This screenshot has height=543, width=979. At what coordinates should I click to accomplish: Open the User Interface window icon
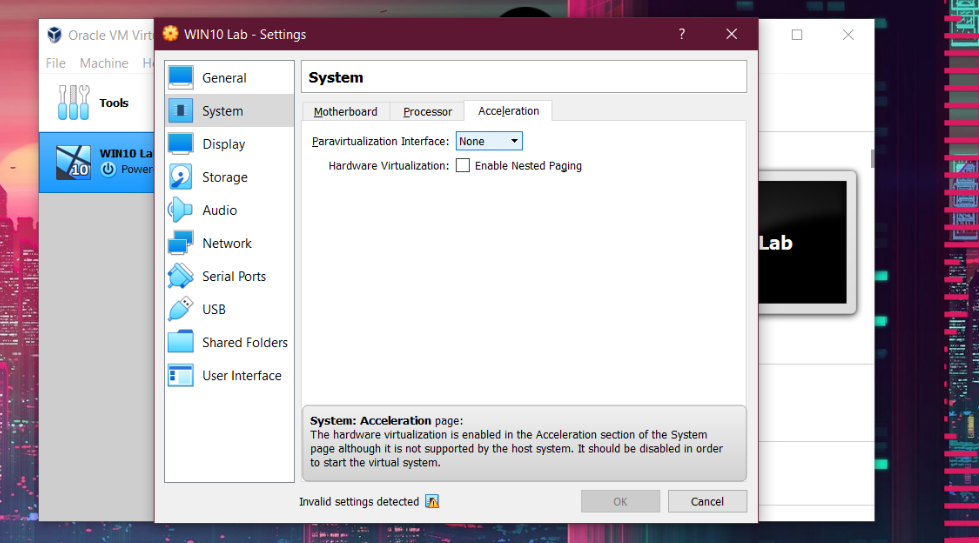coord(180,376)
